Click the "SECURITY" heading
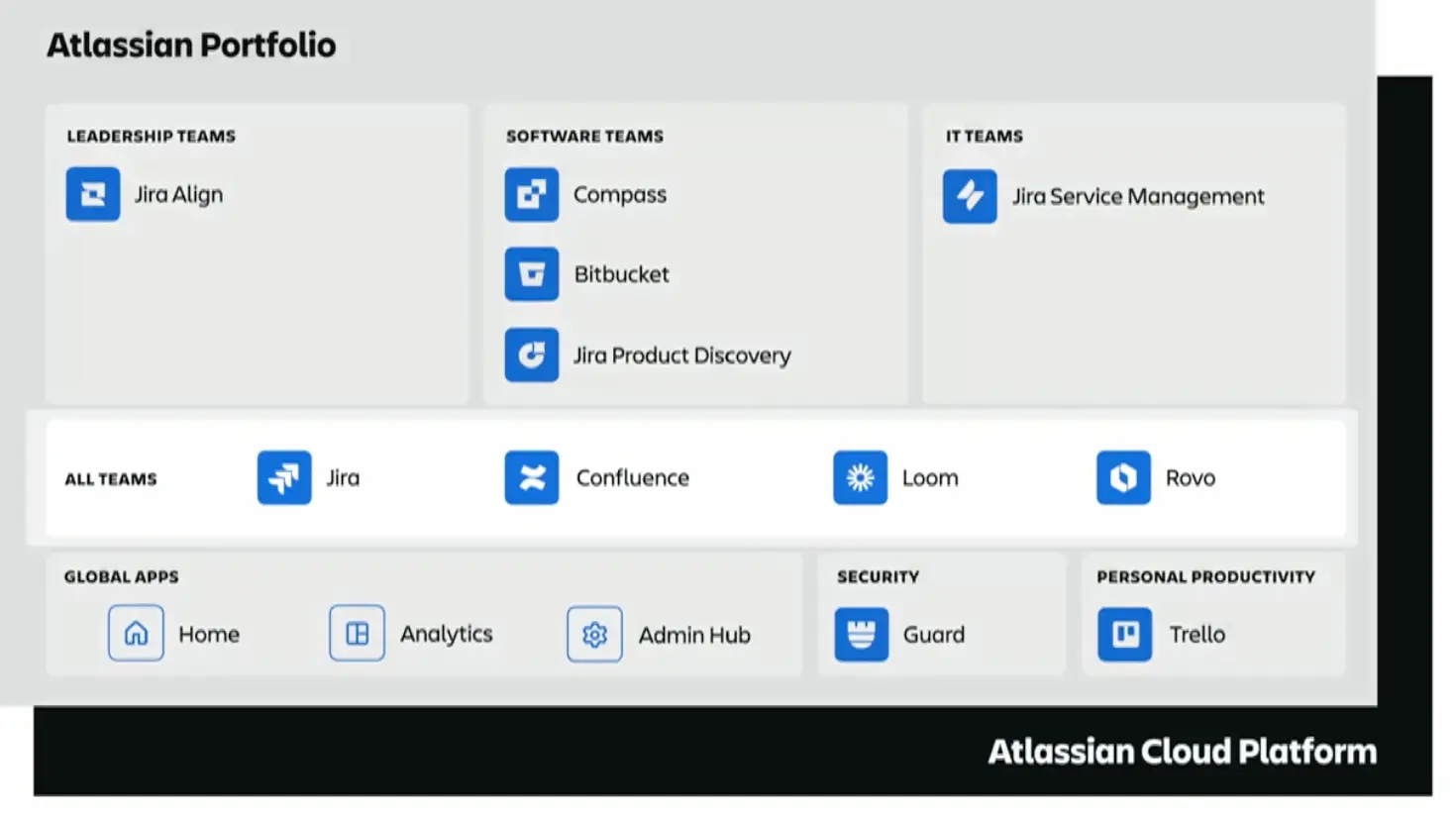This screenshot has height=814, width=1456. click(x=879, y=577)
